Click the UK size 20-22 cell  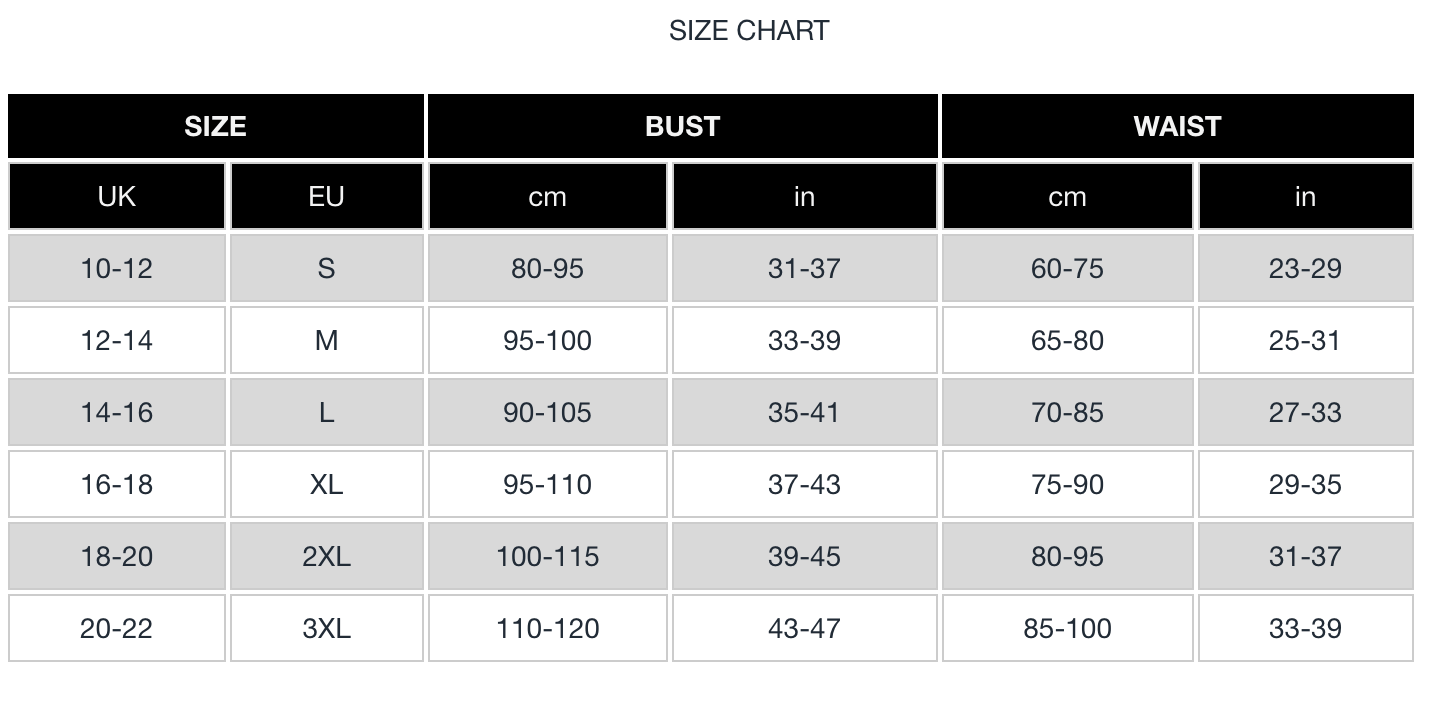pos(117,628)
